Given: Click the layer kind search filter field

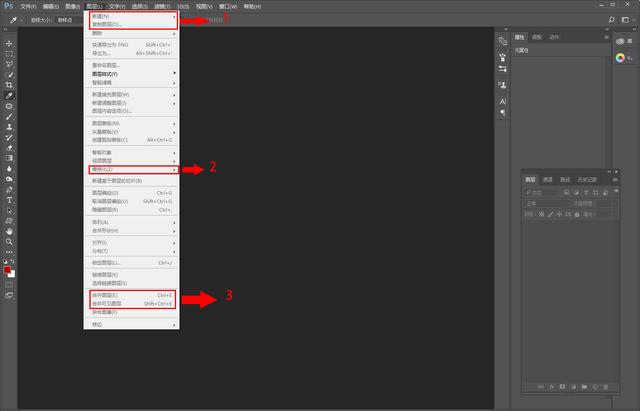Looking at the screenshot, I should pyautogui.click(x=541, y=192).
